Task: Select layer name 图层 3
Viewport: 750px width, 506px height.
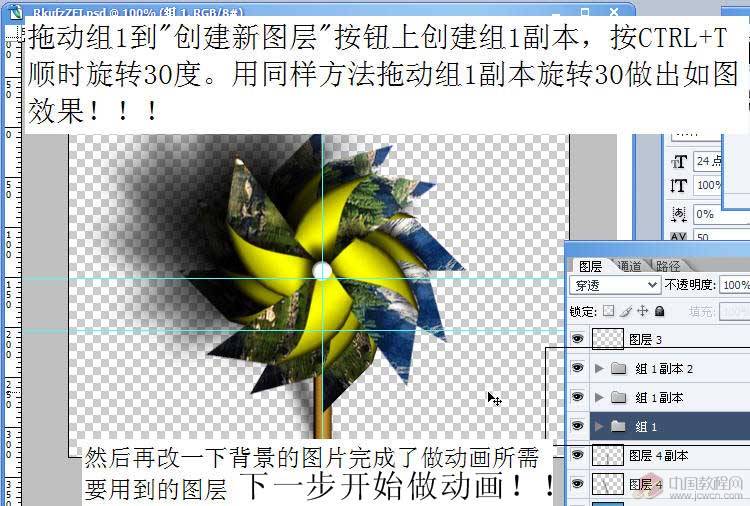Action: (646, 340)
